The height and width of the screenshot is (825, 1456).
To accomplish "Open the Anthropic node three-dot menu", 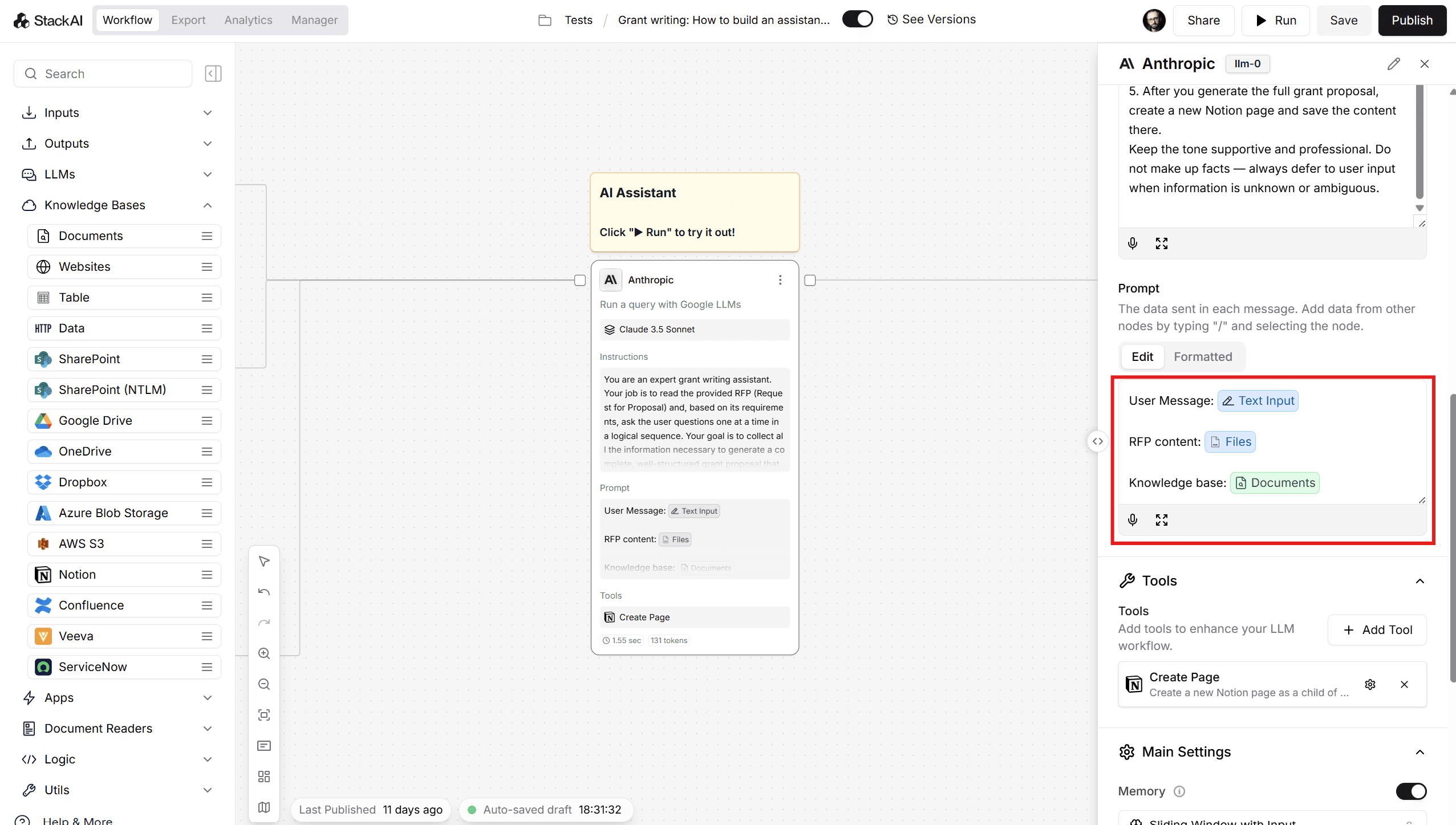I will coord(780,280).
